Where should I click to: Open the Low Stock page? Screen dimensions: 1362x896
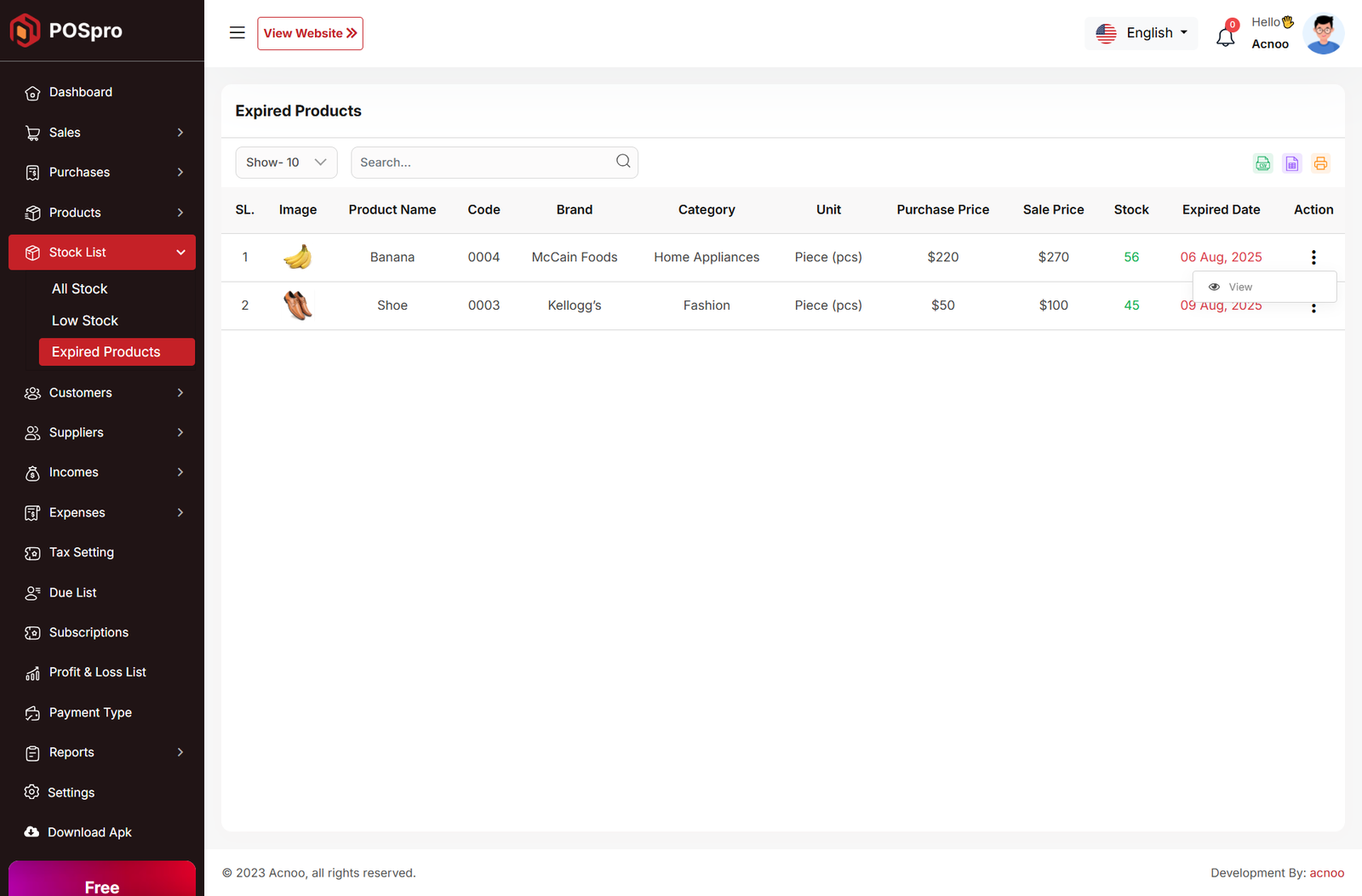(85, 321)
